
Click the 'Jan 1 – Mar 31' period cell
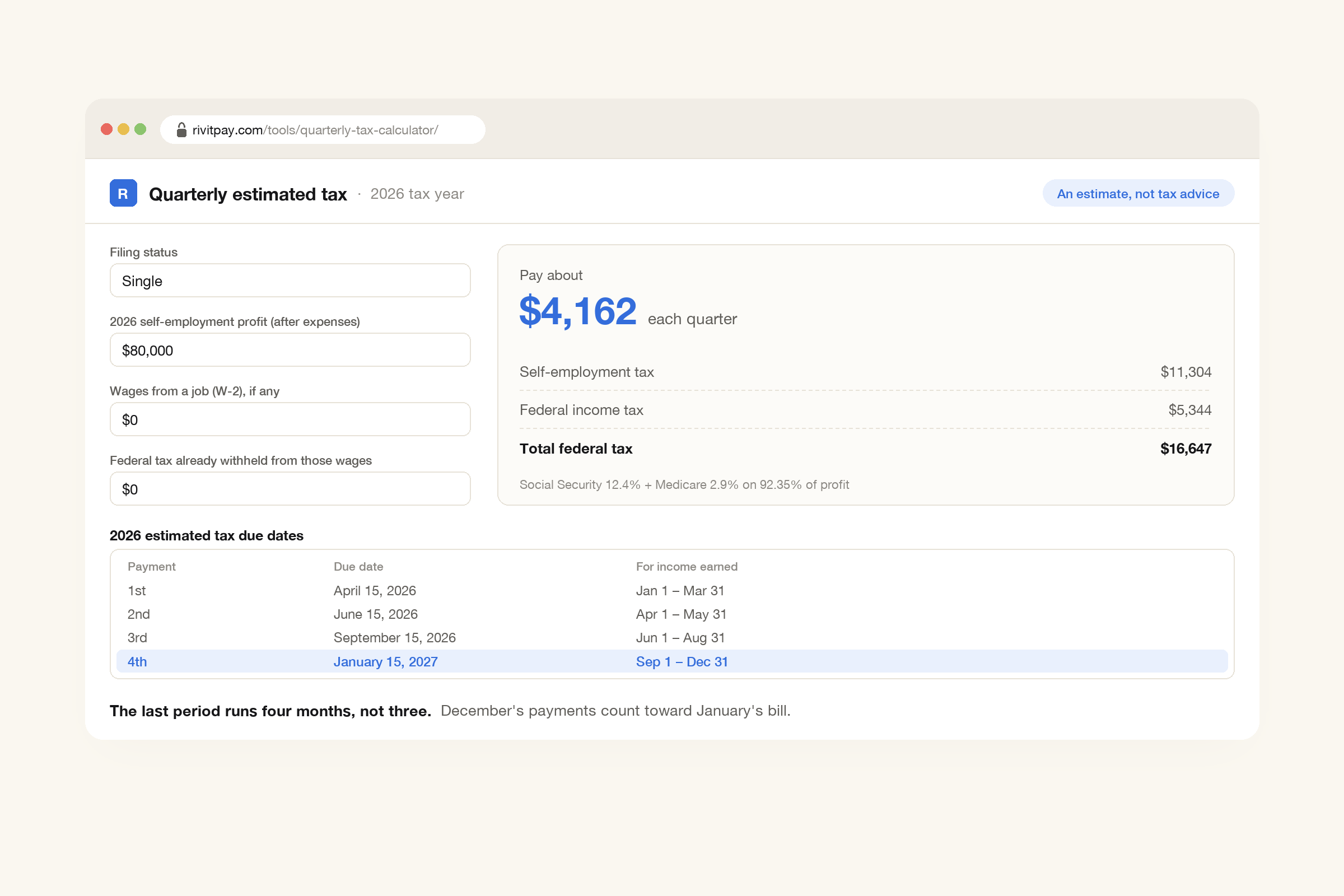(680, 591)
